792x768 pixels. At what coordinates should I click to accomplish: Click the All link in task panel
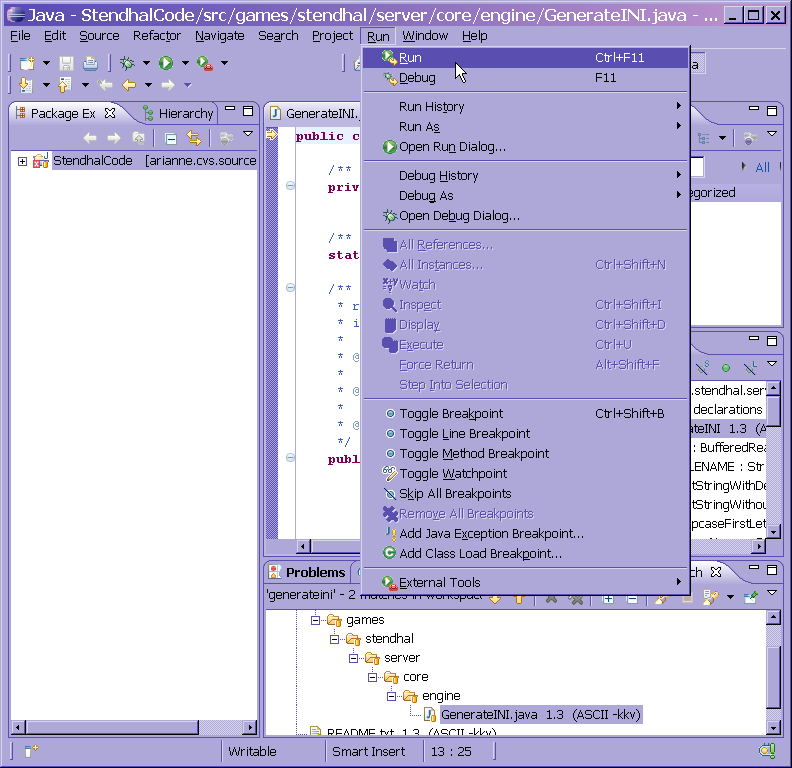762,167
